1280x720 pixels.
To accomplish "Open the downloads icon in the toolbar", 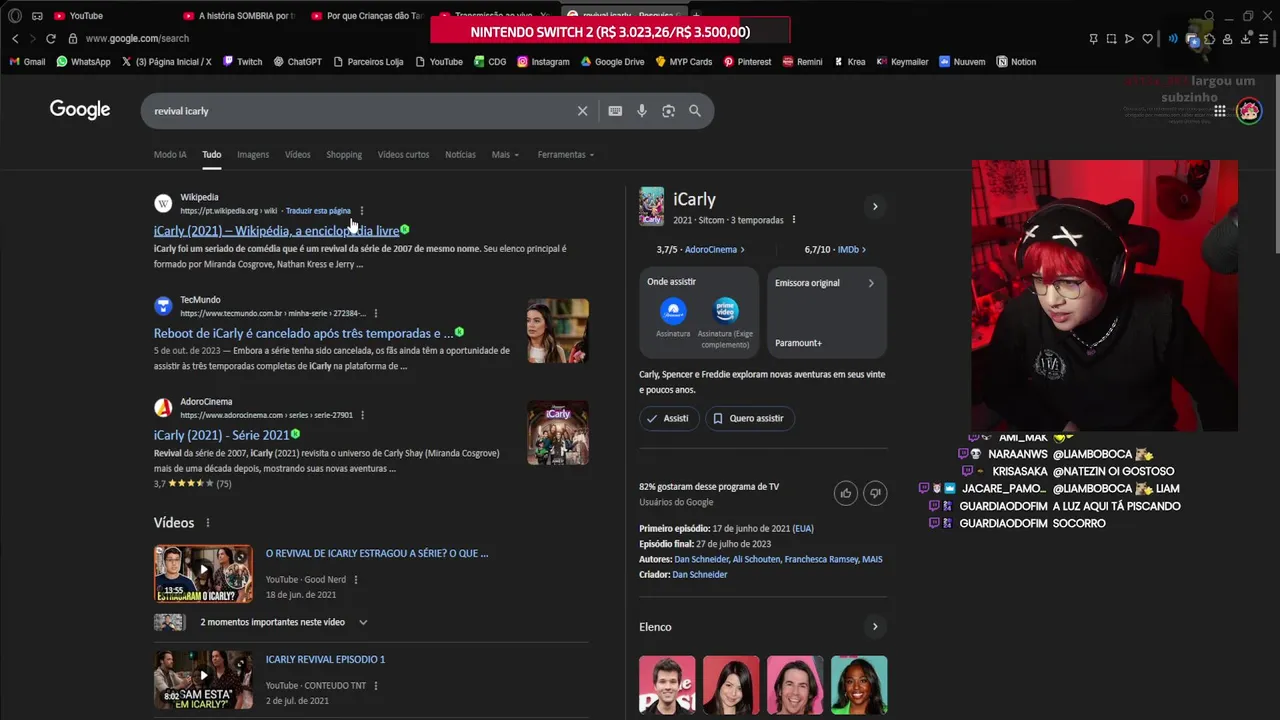I will [x=1246, y=39].
